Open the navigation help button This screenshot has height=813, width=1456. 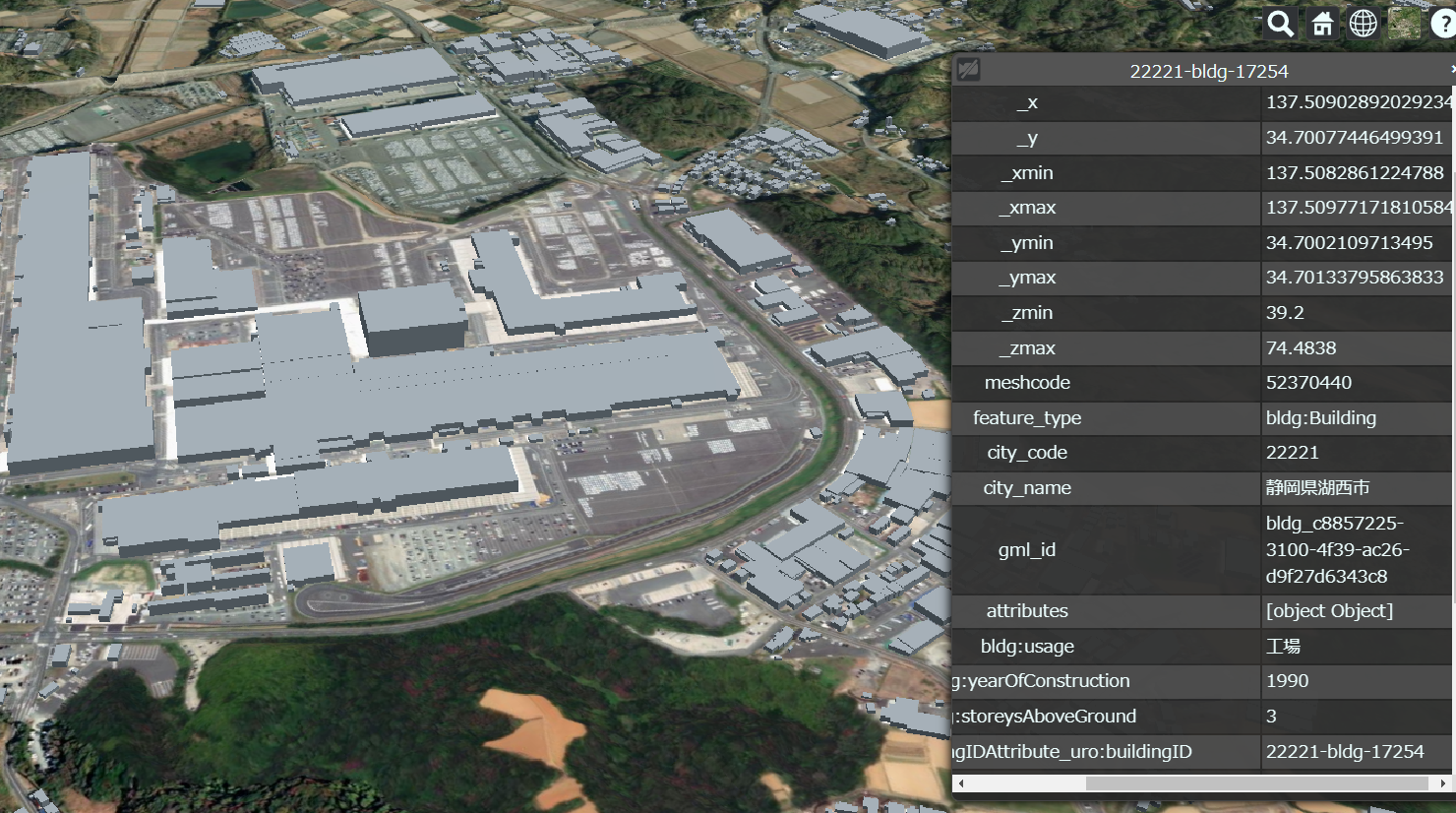pyautogui.click(x=1444, y=24)
